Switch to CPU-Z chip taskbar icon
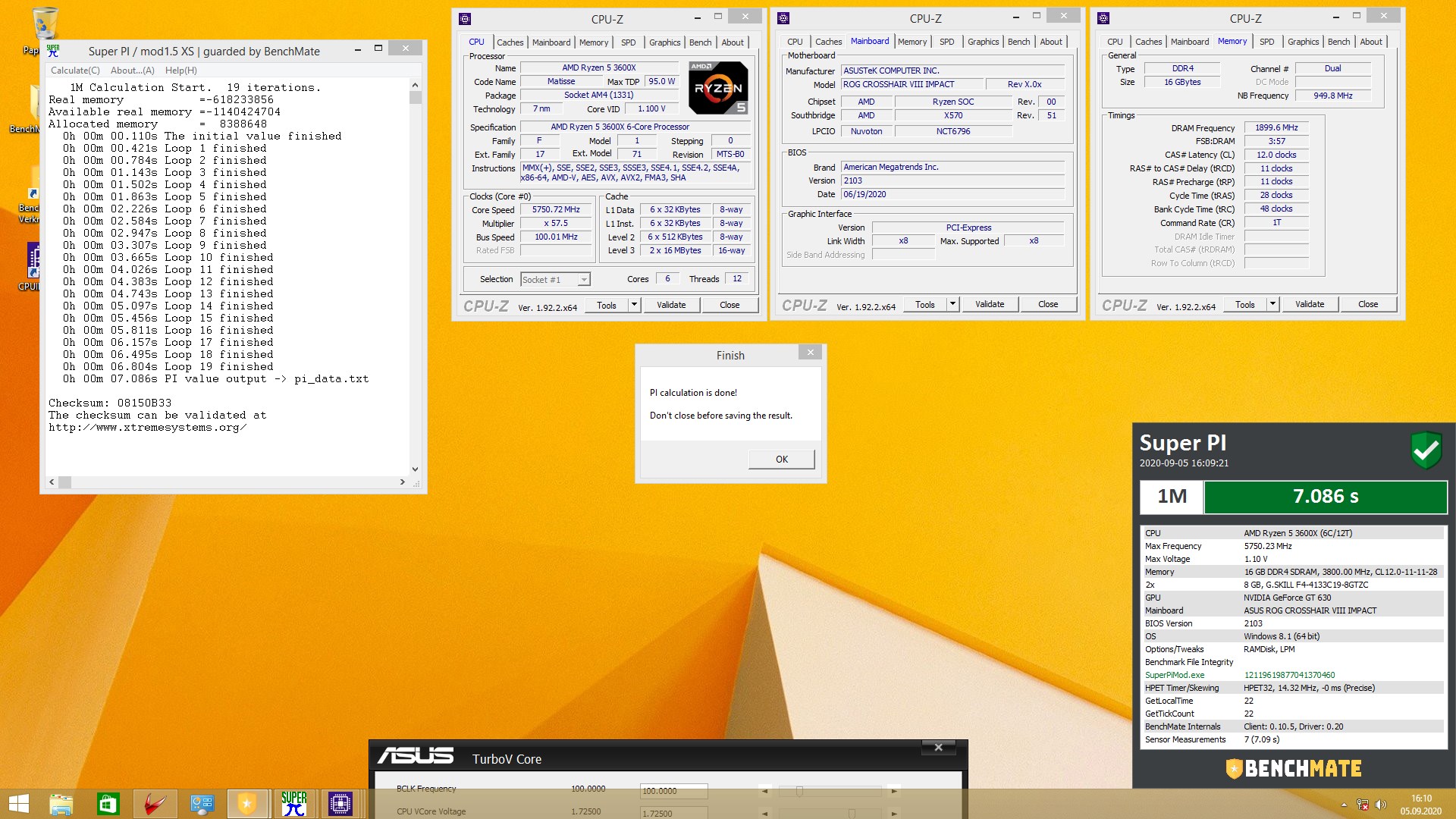The height and width of the screenshot is (819, 1456). tap(340, 804)
